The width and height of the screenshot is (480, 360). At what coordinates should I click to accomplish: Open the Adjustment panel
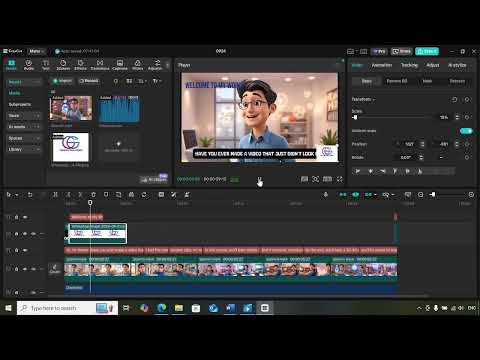[155, 65]
